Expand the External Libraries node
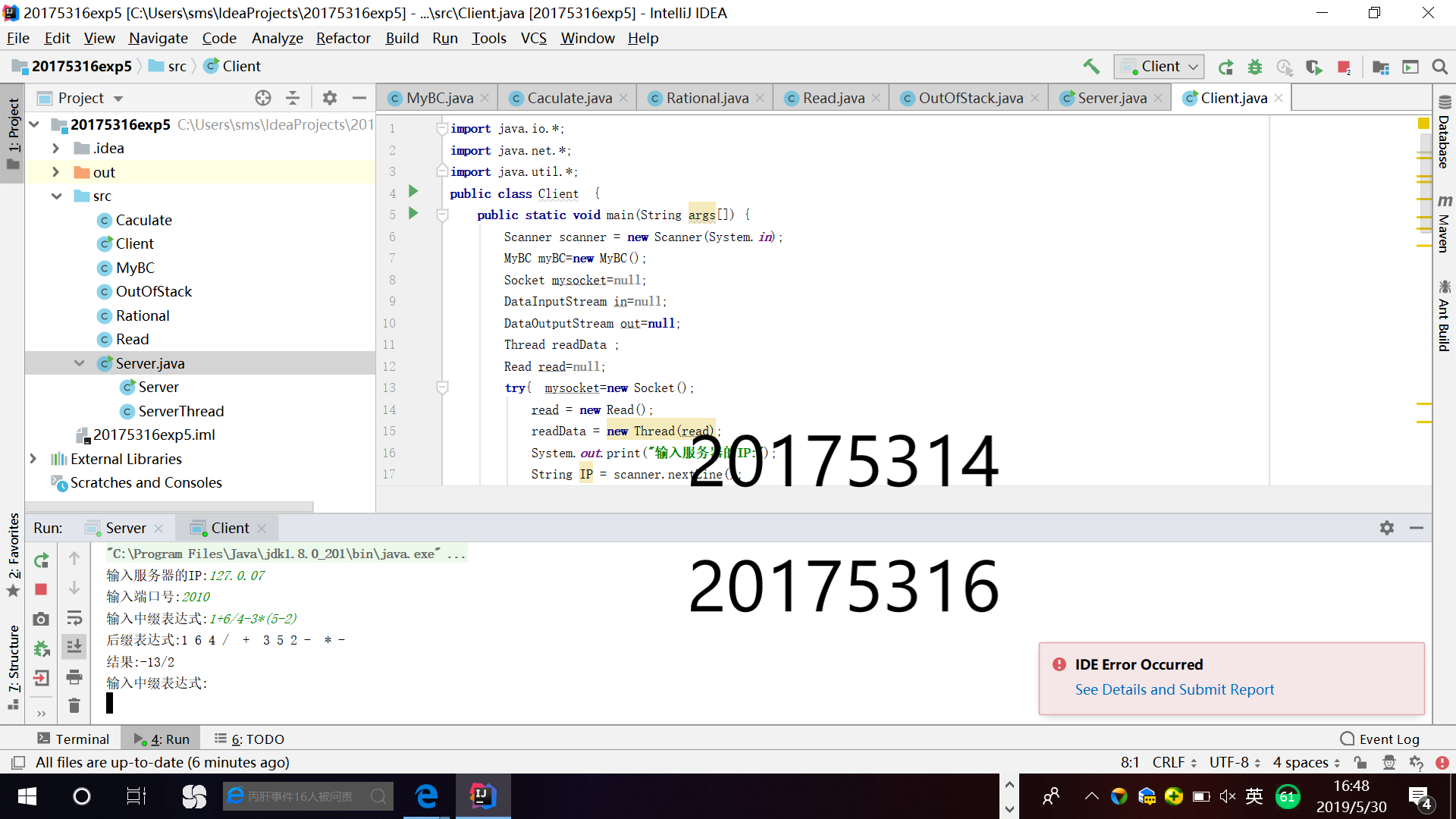This screenshot has height=819, width=1456. pos(33,459)
